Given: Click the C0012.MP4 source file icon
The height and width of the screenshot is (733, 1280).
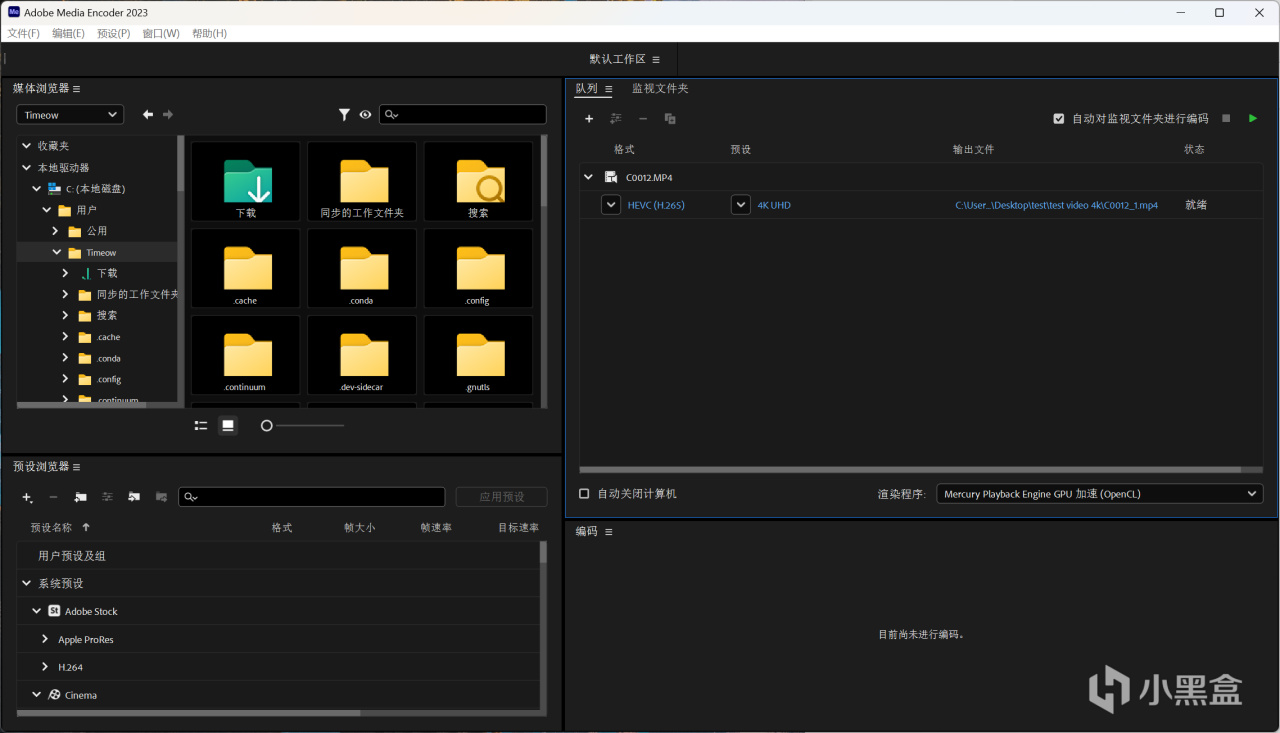Looking at the screenshot, I should coord(610,177).
